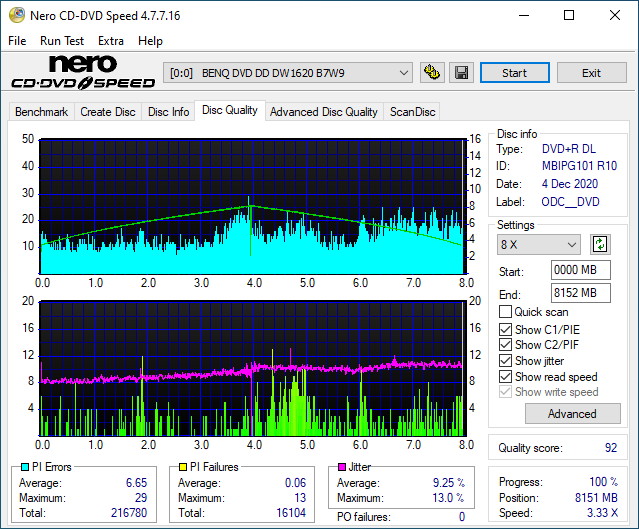Click the cyan PI Errors legend swatch
This screenshot has width=639, height=529.
point(24,467)
